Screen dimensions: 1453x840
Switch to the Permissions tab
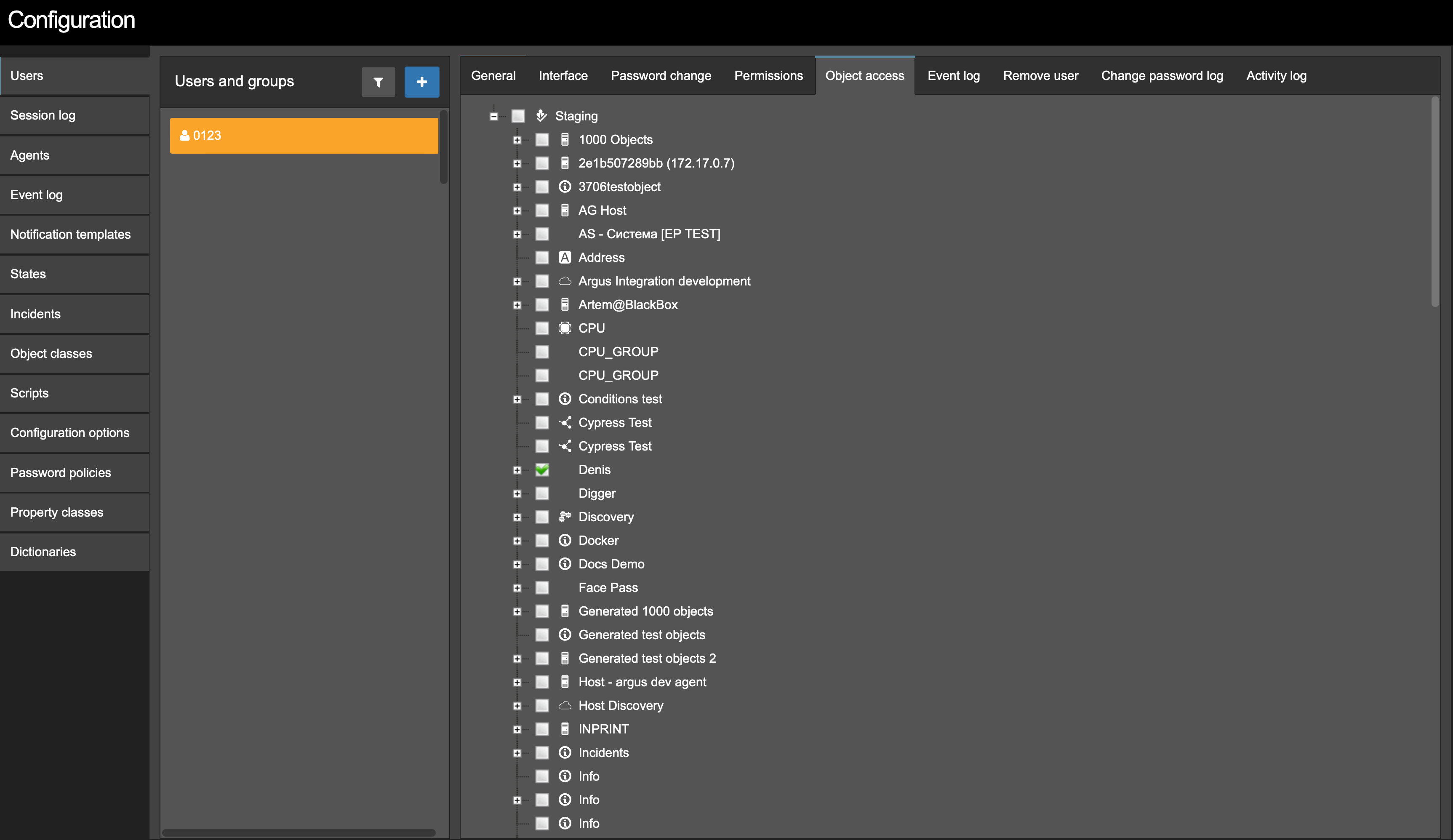pyautogui.click(x=768, y=75)
